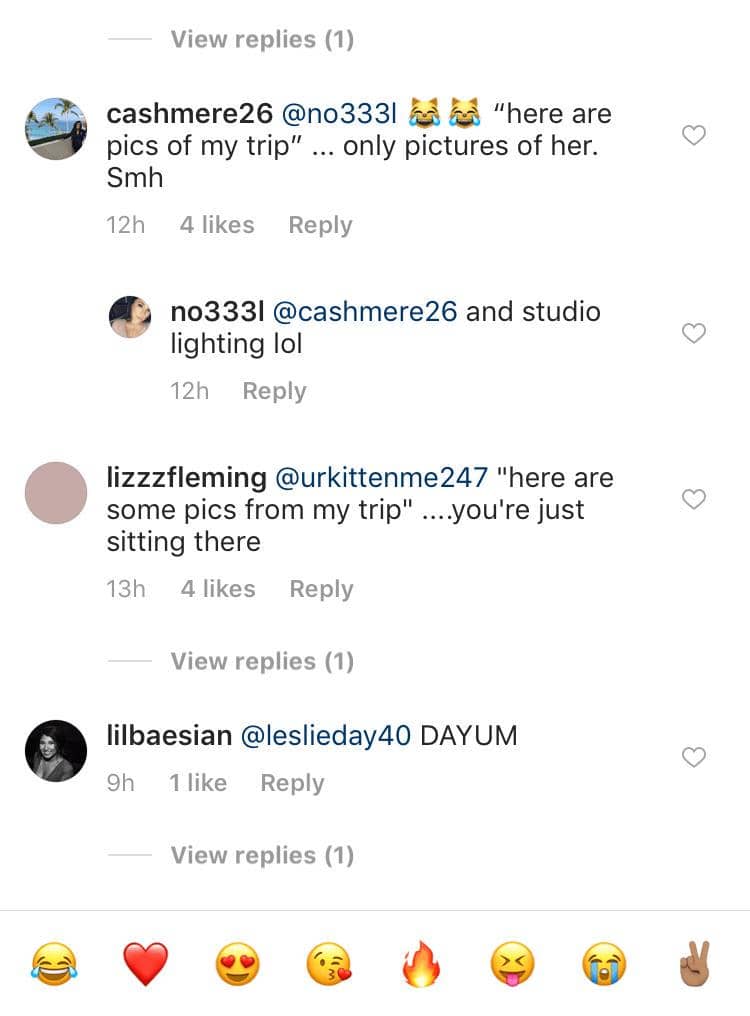This screenshot has height=1016, width=750.
Task: Open the @urkittenme247 mention link
Action: [381, 477]
